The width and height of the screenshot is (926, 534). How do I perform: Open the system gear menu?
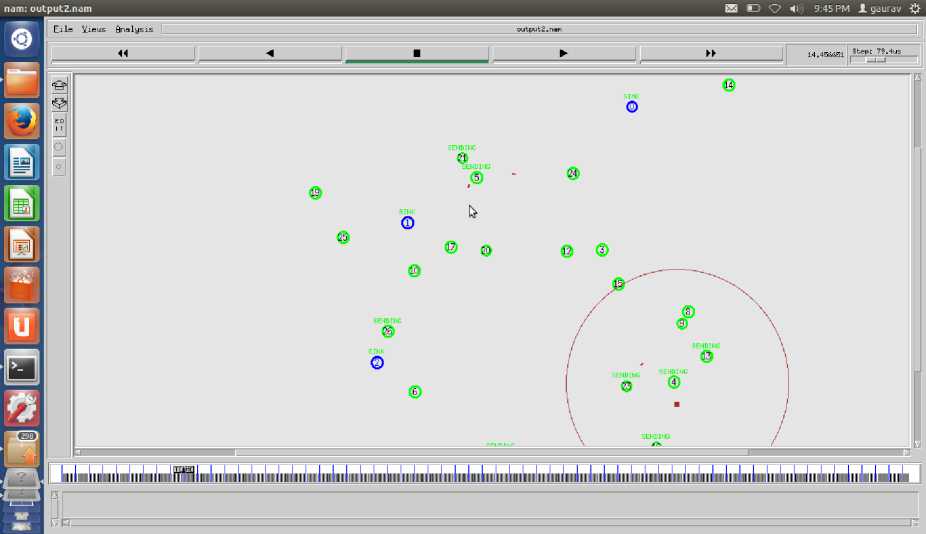(915, 8)
